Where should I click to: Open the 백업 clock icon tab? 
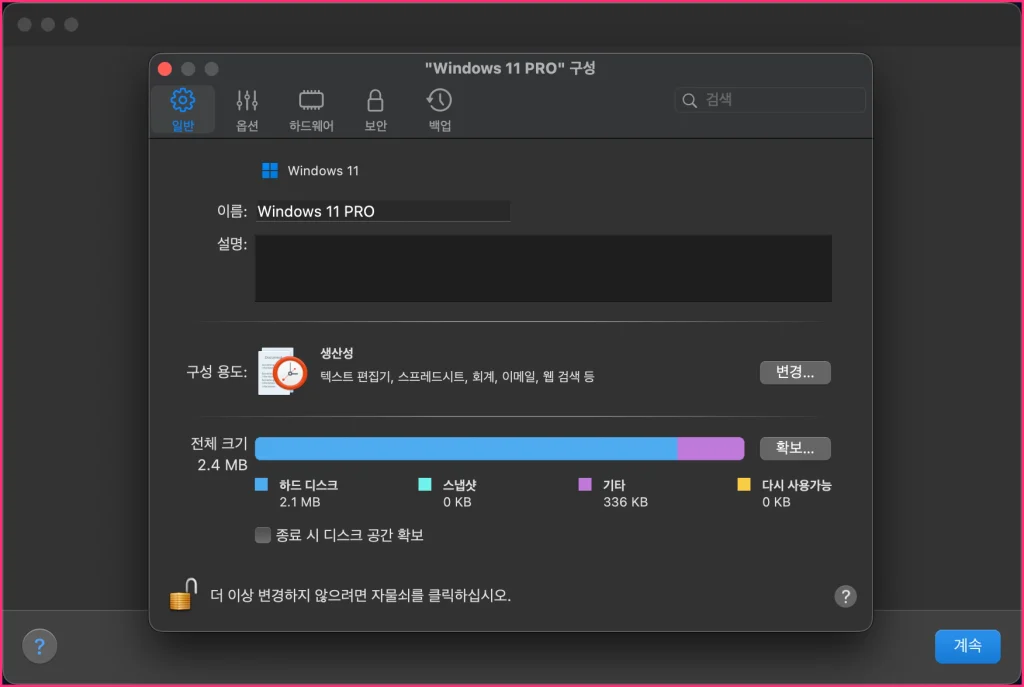tap(440, 109)
